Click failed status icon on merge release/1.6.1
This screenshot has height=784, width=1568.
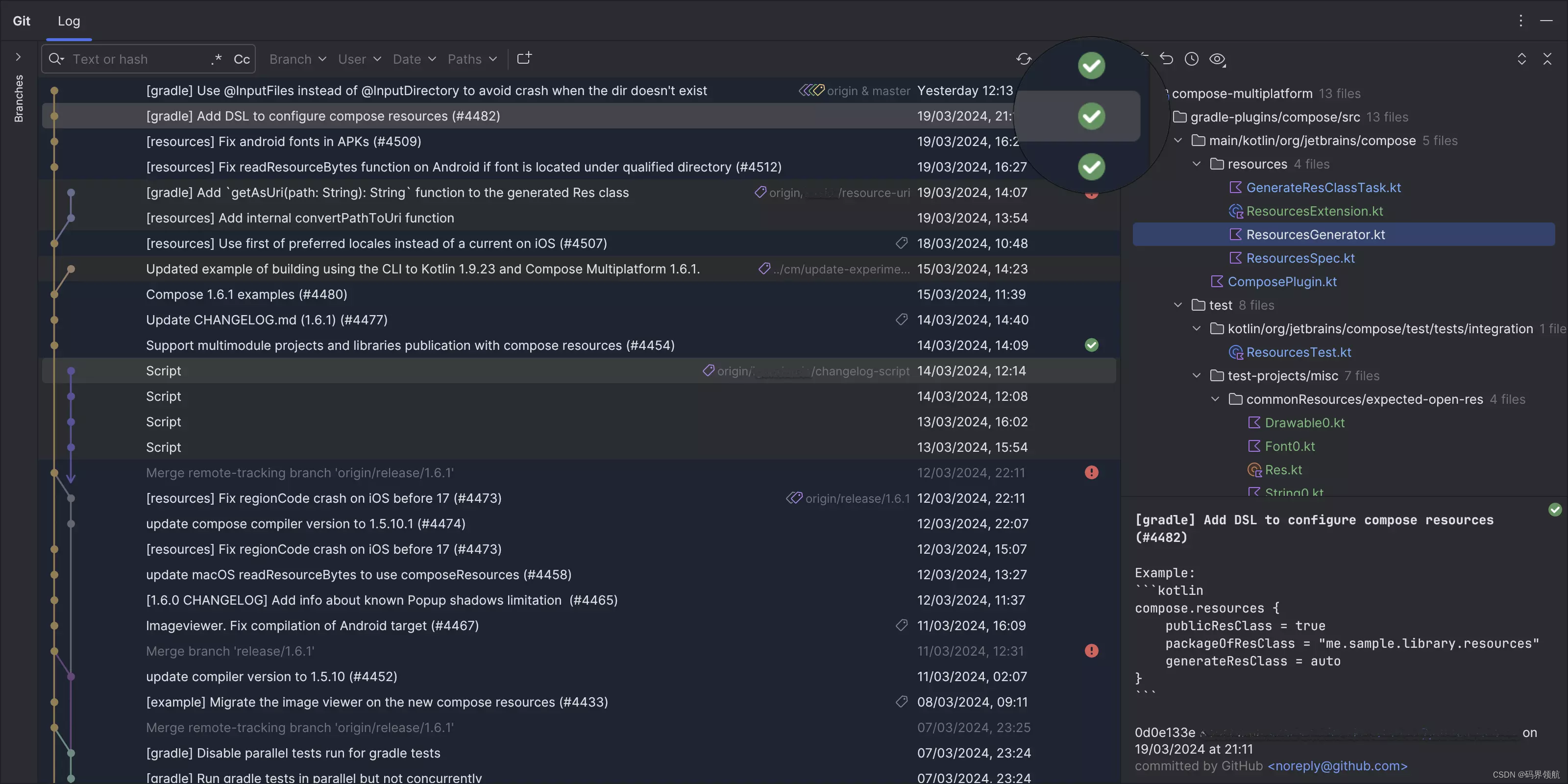[1091, 651]
